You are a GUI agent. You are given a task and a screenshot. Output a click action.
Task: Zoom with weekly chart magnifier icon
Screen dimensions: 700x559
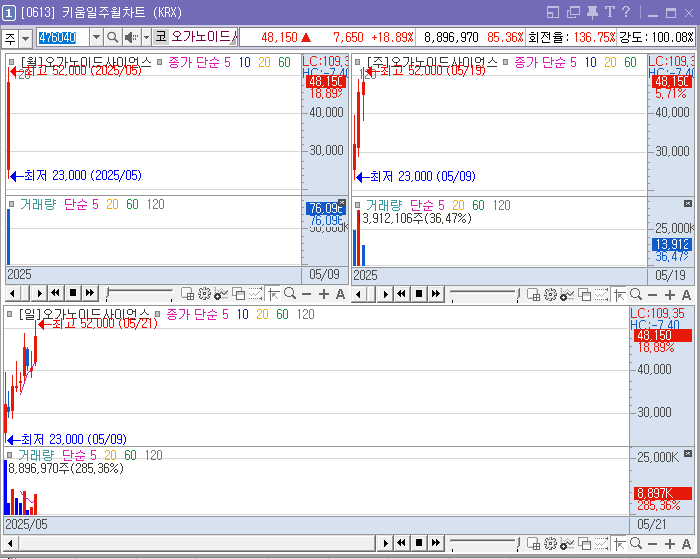coord(636,295)
